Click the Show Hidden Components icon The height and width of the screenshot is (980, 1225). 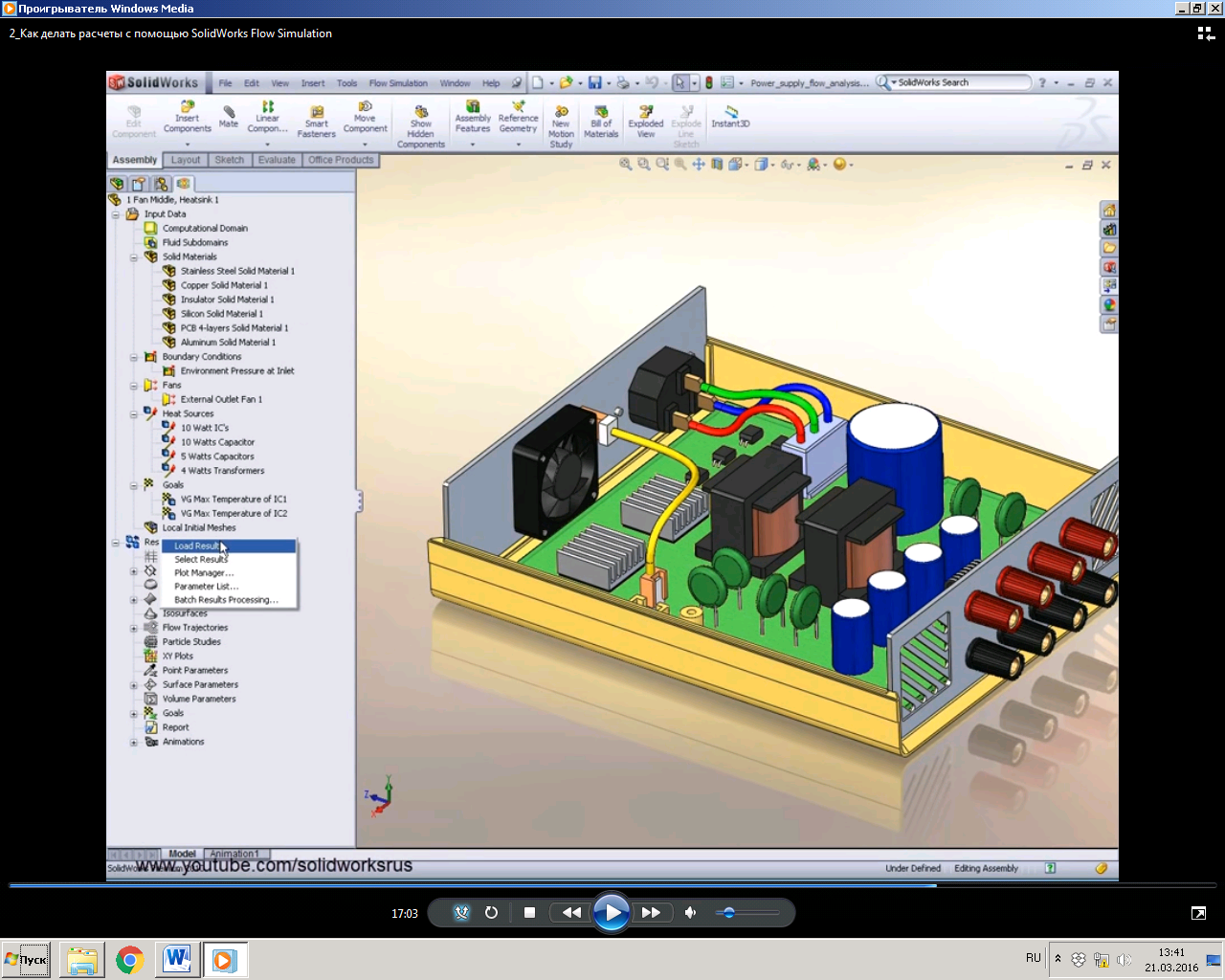coord(421,112)
